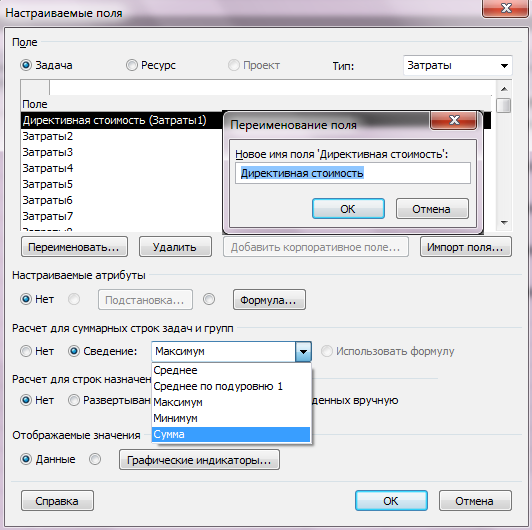Click the Удалить button

(175, 247)
